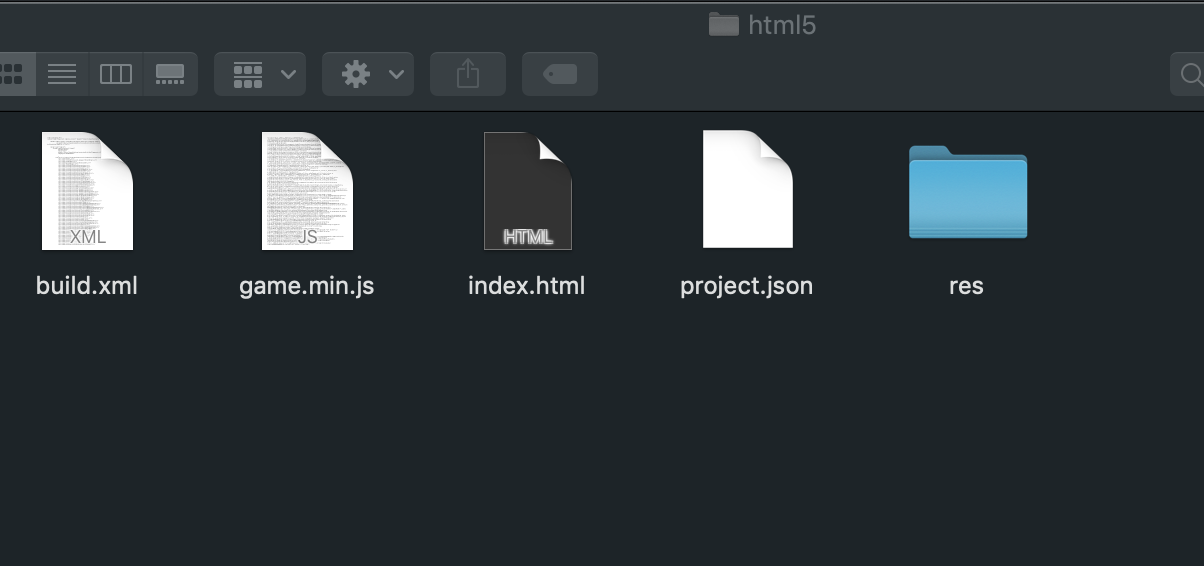The image size is (1204, 566).
Task: Click the Edit Tags button
Action: click(560, 74)
